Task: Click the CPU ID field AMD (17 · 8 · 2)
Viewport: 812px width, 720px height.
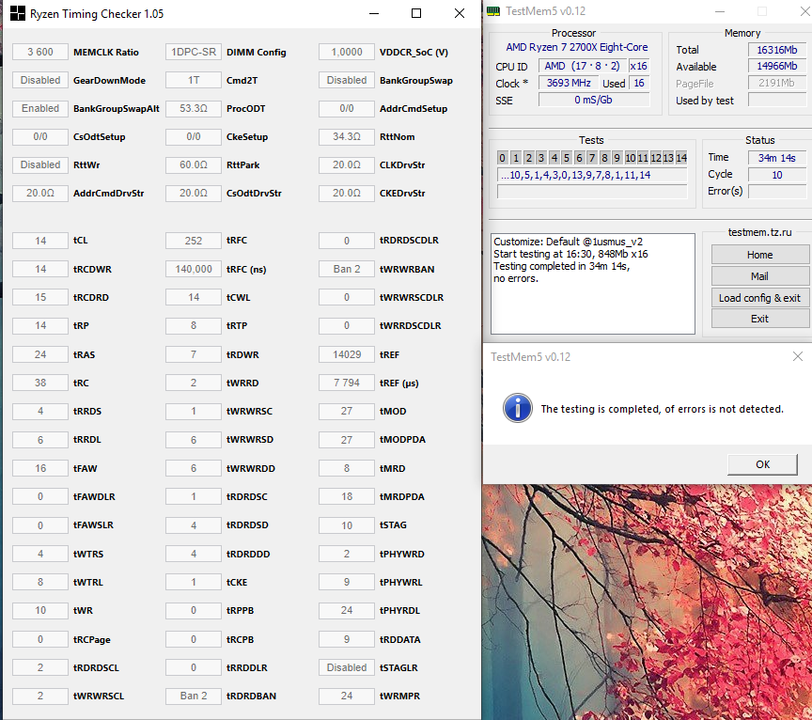Action: point(582,66)
